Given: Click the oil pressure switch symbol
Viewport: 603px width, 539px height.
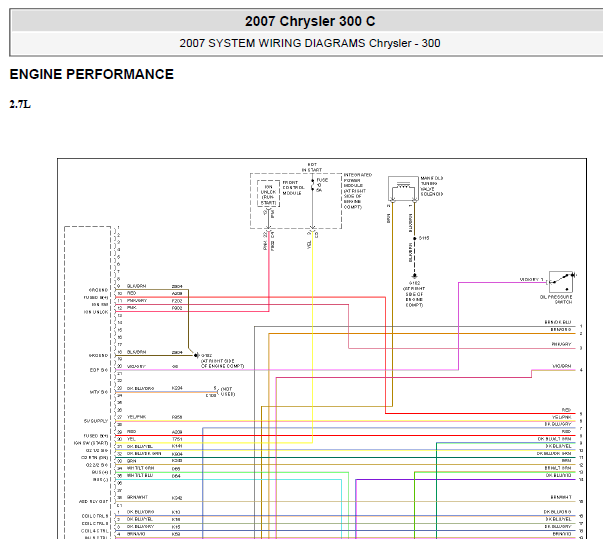Looking at the screenshot, I should pyautogui.click(x=562, y=282).
